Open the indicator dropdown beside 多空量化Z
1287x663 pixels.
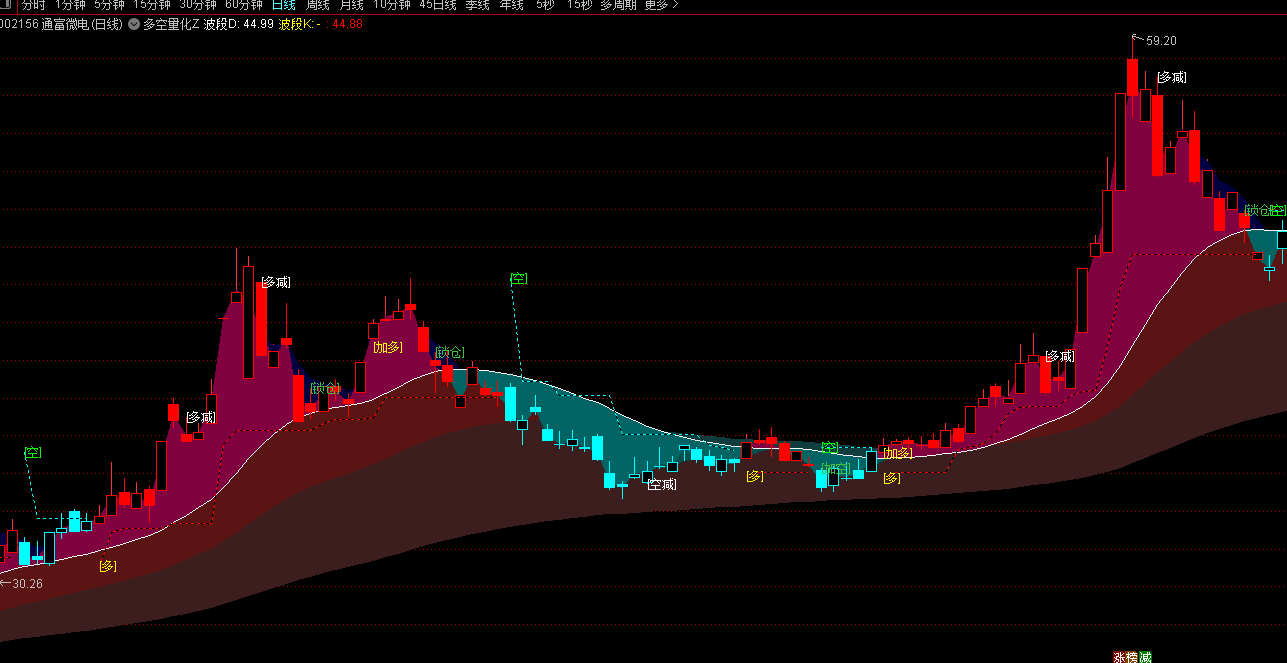(134, 24)
